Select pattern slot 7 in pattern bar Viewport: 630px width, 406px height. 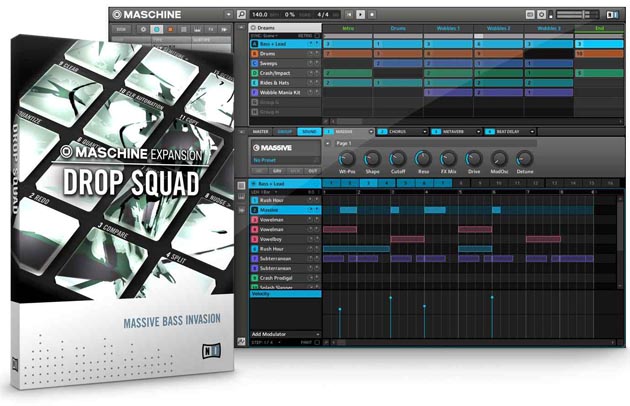(x=443, y=183)
